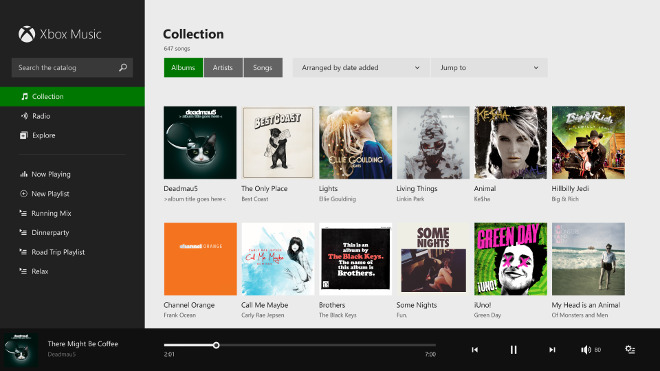This screenshot has width=660, height=371.
Task: Open the Collection sidebar item
Action: 72,96
